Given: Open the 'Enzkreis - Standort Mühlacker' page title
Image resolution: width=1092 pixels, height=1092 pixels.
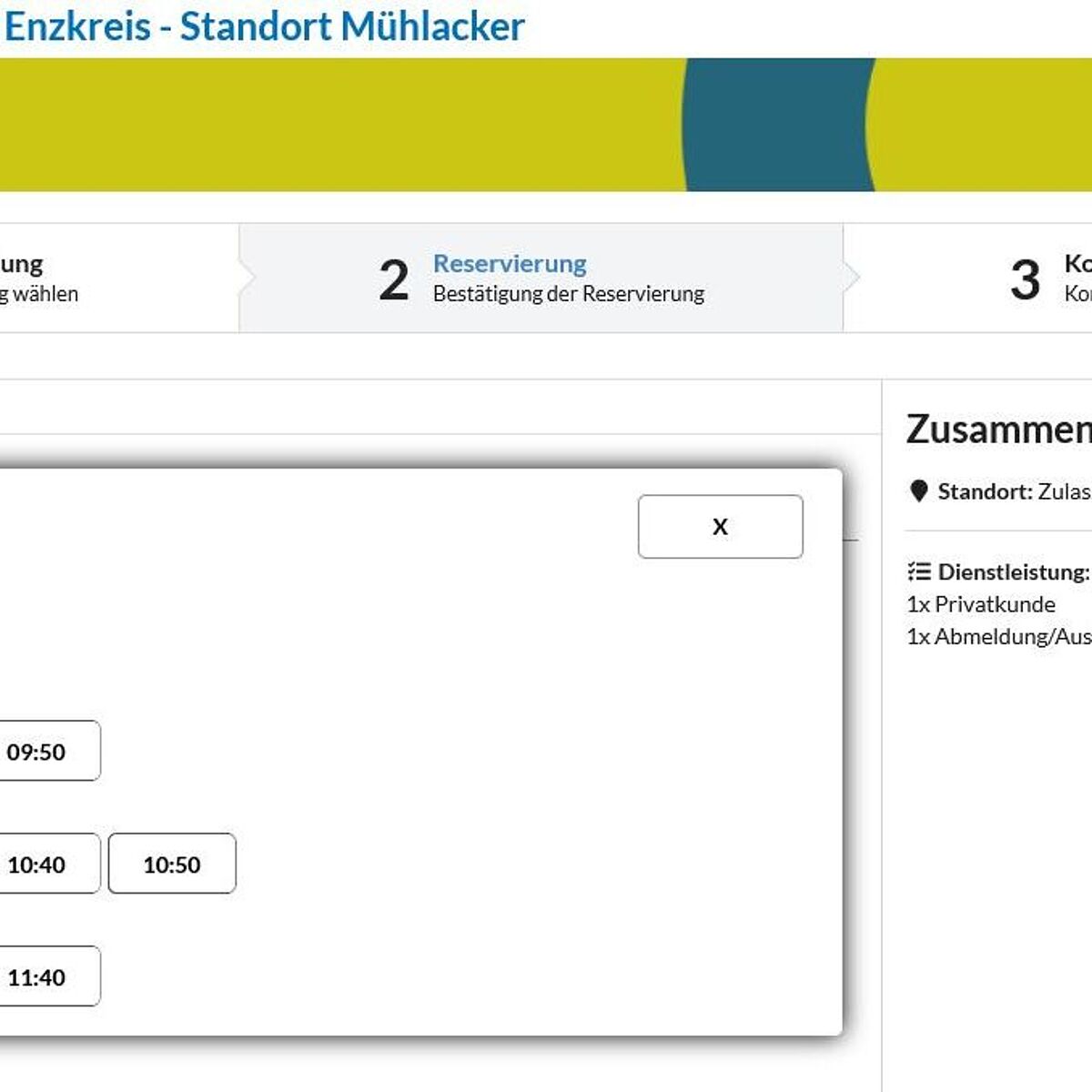Looking at the screenshot, I should (x=264, y=25).
